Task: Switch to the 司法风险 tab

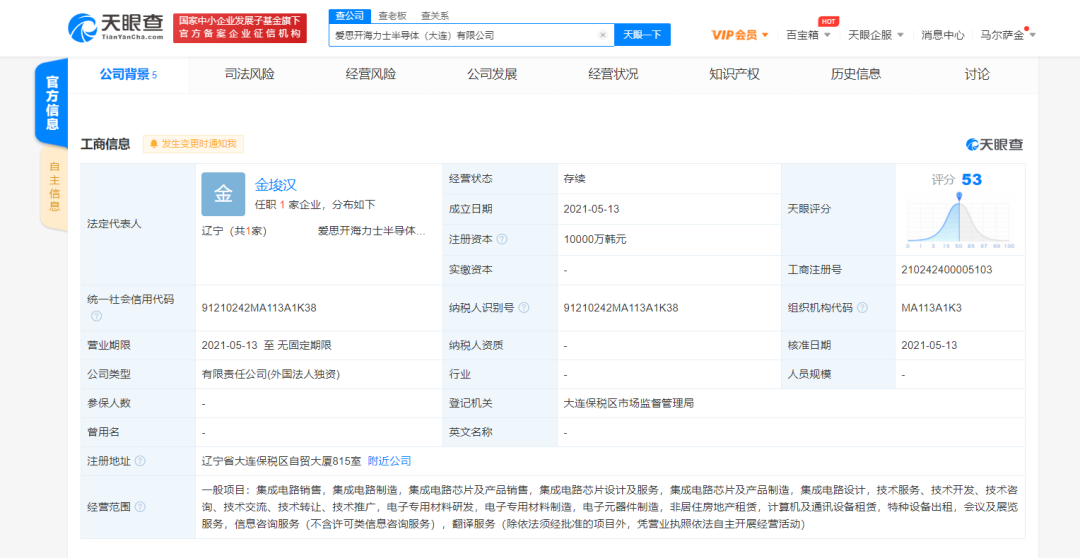Action: [249, 74]
